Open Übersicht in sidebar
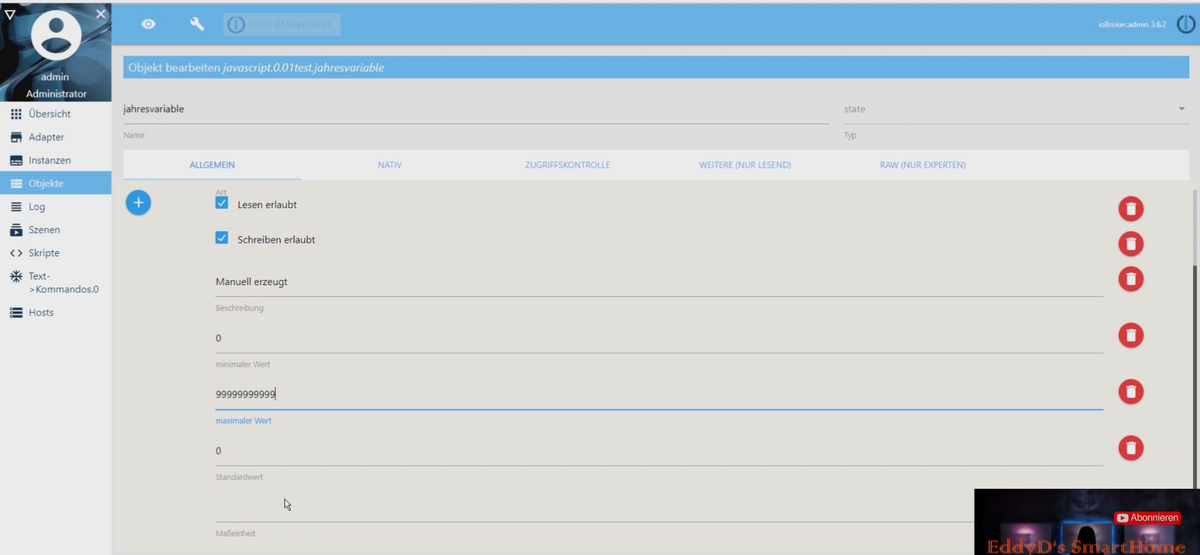This screenshot has width=1200, height=555. (56, 114)
